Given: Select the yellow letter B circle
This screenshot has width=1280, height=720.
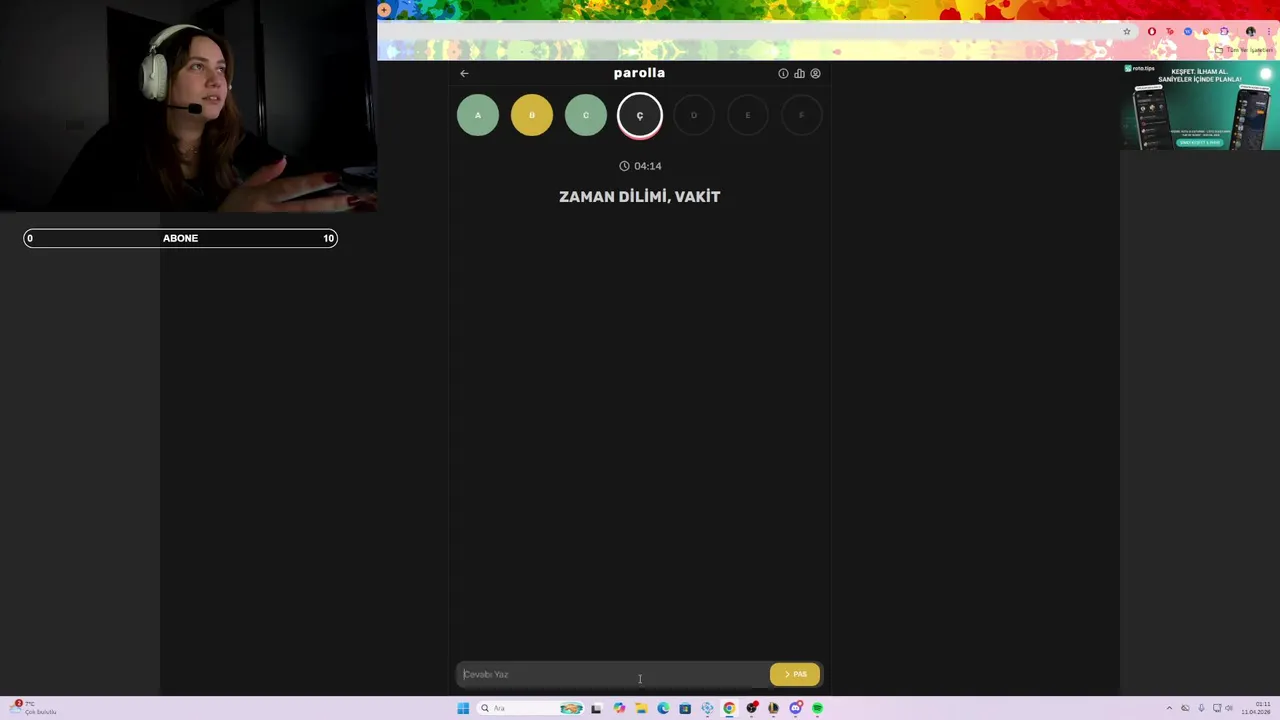Looking at the screenshot, I should coord(532,115).
